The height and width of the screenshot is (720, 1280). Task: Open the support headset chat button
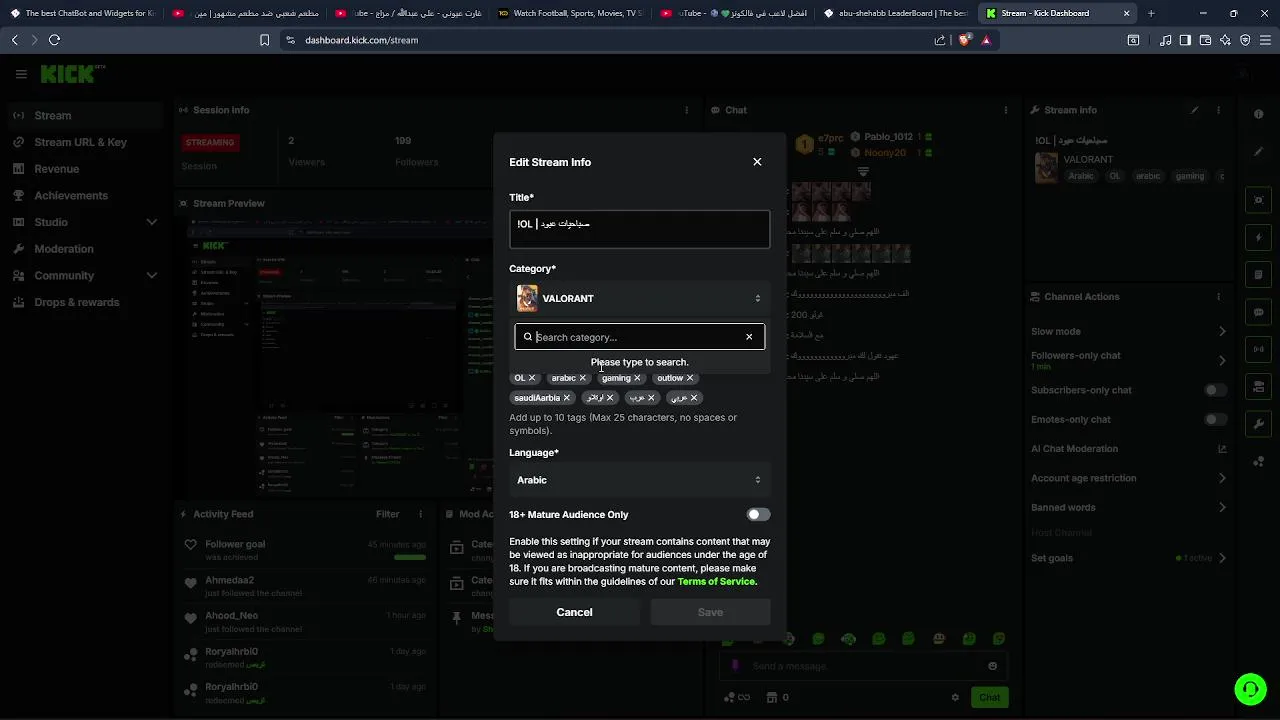point(1249,689)
